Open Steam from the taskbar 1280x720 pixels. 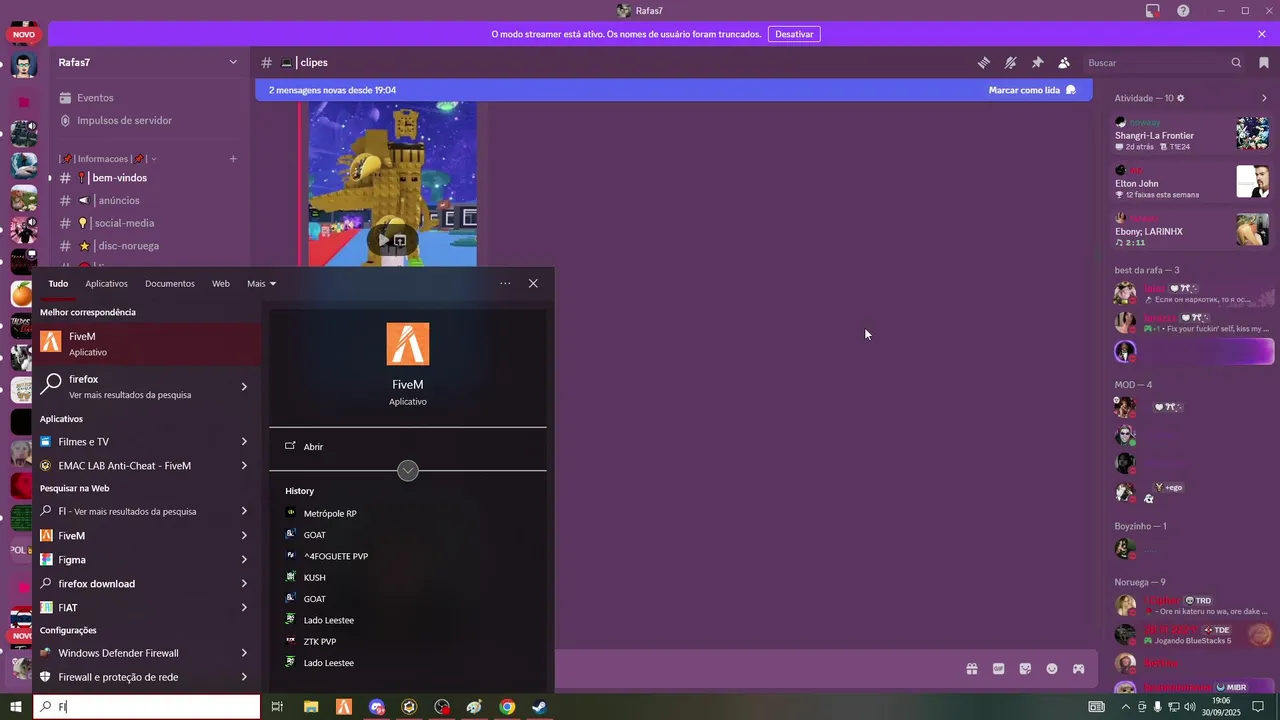click(539, 707)
